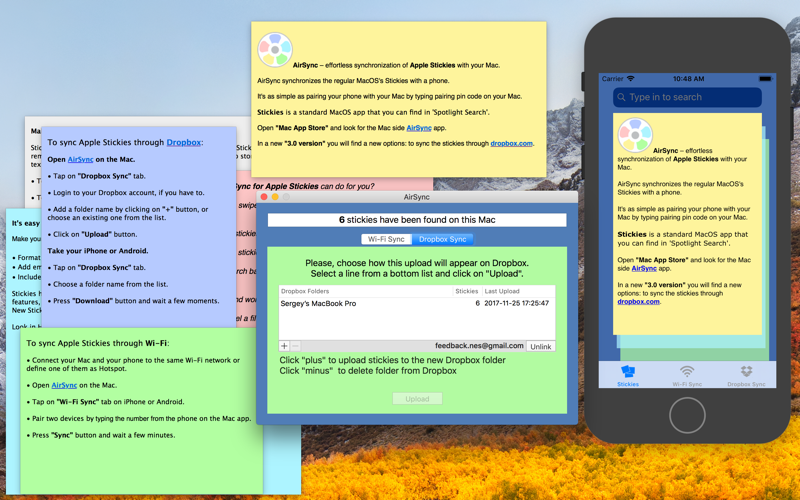Click the Unlink button
Screen dimensions: 800x500
click(540, 346)
